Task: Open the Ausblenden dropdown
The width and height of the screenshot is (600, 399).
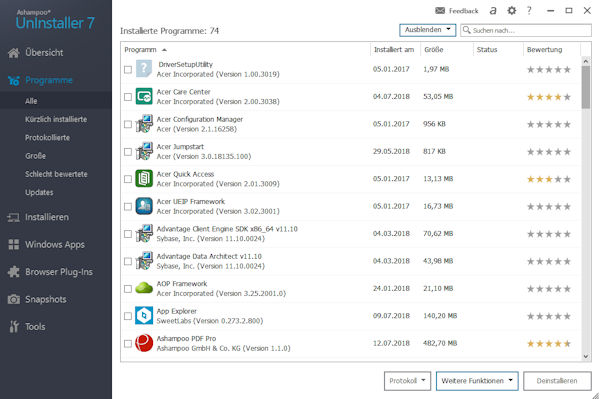Action: point(427,30)
